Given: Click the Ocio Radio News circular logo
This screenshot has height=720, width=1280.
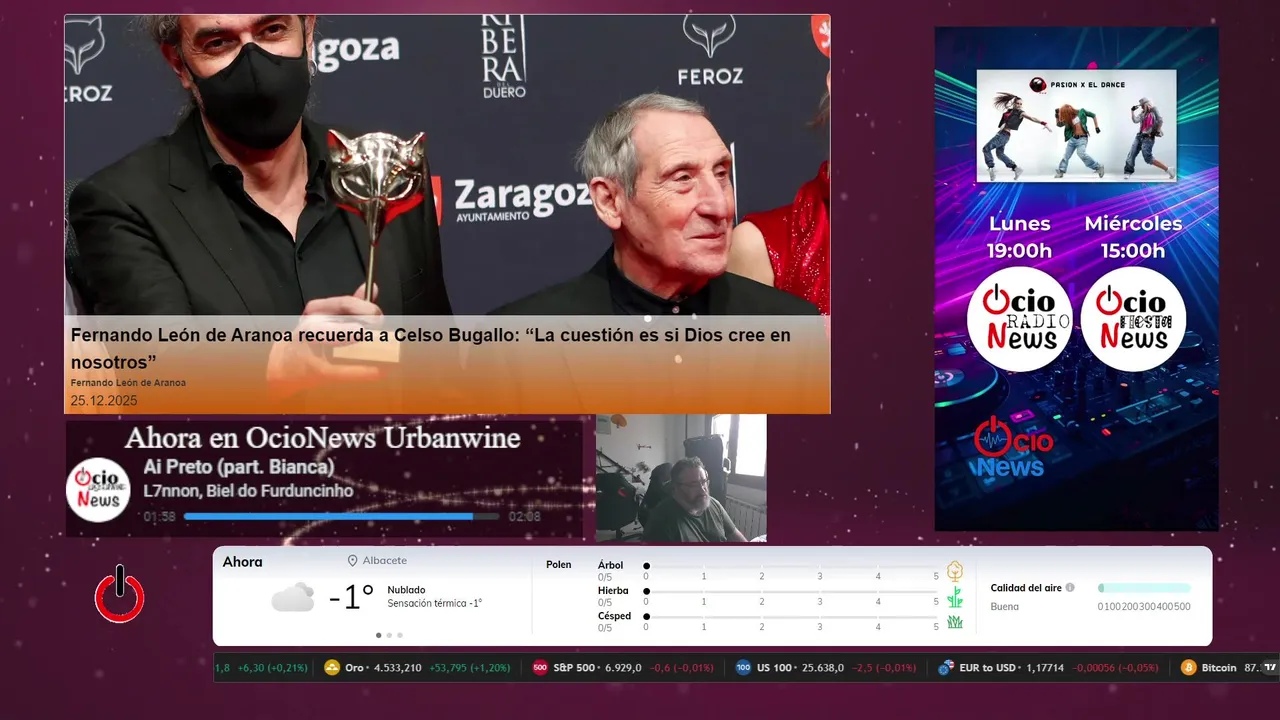Looking at the screenshot, I should (1019, 319).
